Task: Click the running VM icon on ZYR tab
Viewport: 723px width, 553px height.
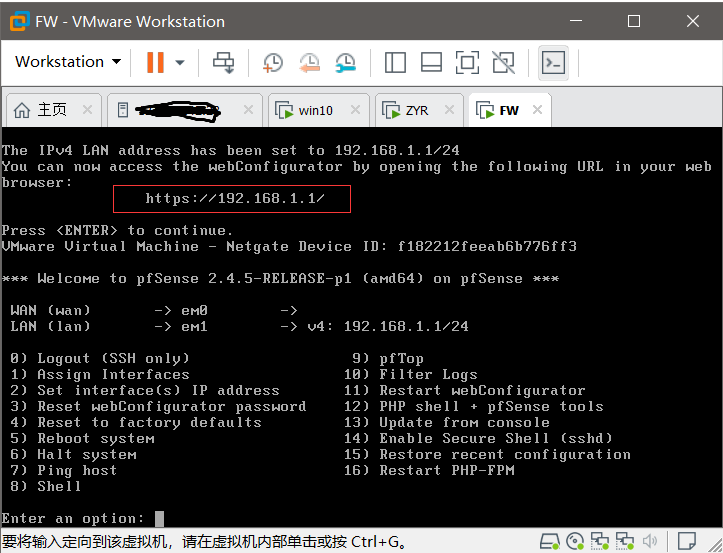Action: pos(391,111)
